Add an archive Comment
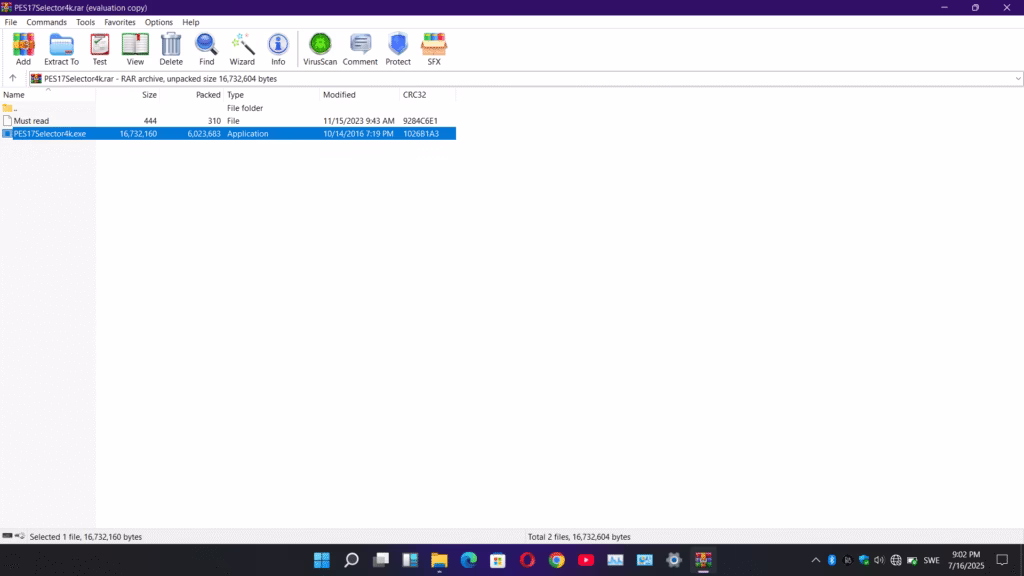Image resolution: width=1024 pixels, height=576 pixels. coord(360,49)
